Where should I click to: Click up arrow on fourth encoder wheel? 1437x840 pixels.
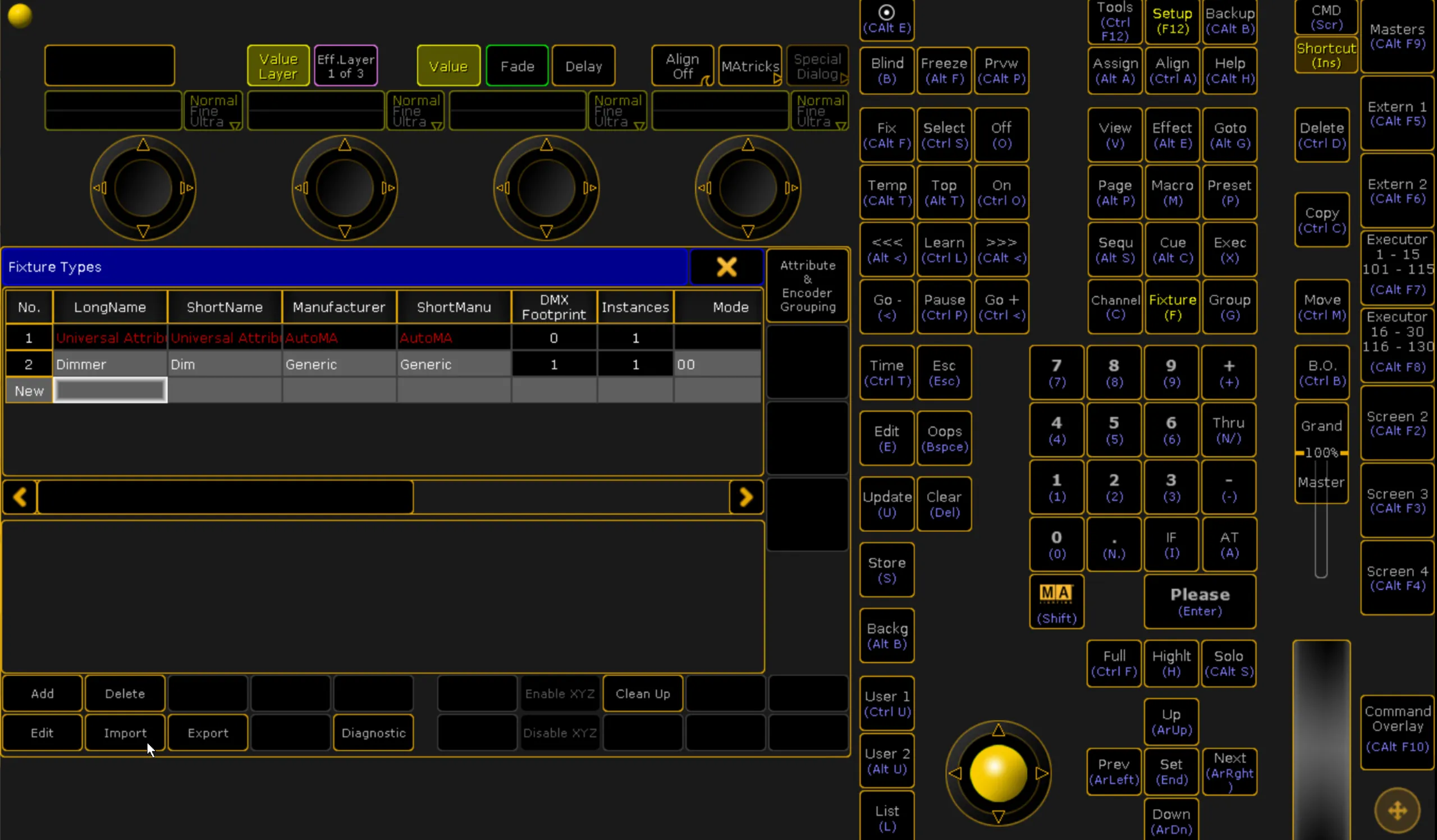click(748, 145)
